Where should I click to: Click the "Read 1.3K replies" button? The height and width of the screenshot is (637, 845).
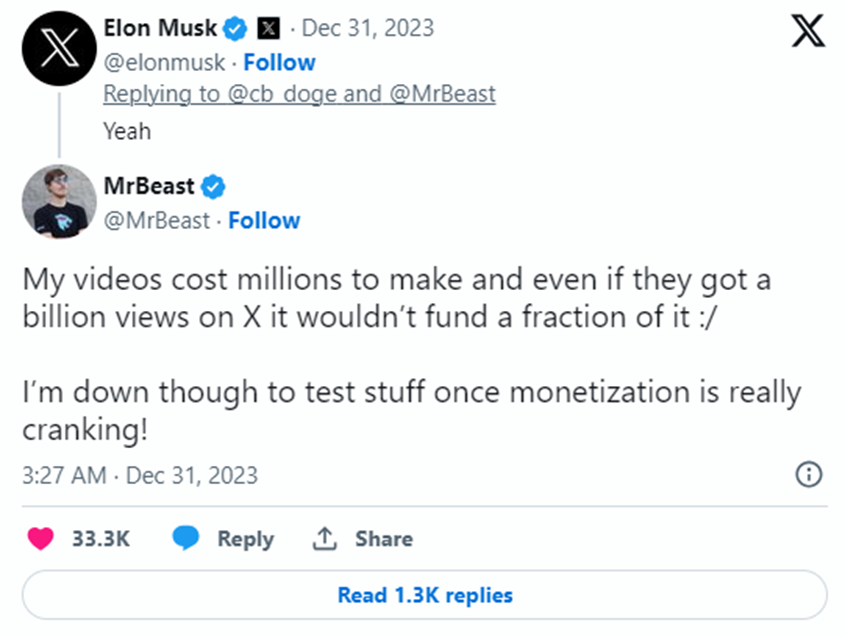[424, 596]
